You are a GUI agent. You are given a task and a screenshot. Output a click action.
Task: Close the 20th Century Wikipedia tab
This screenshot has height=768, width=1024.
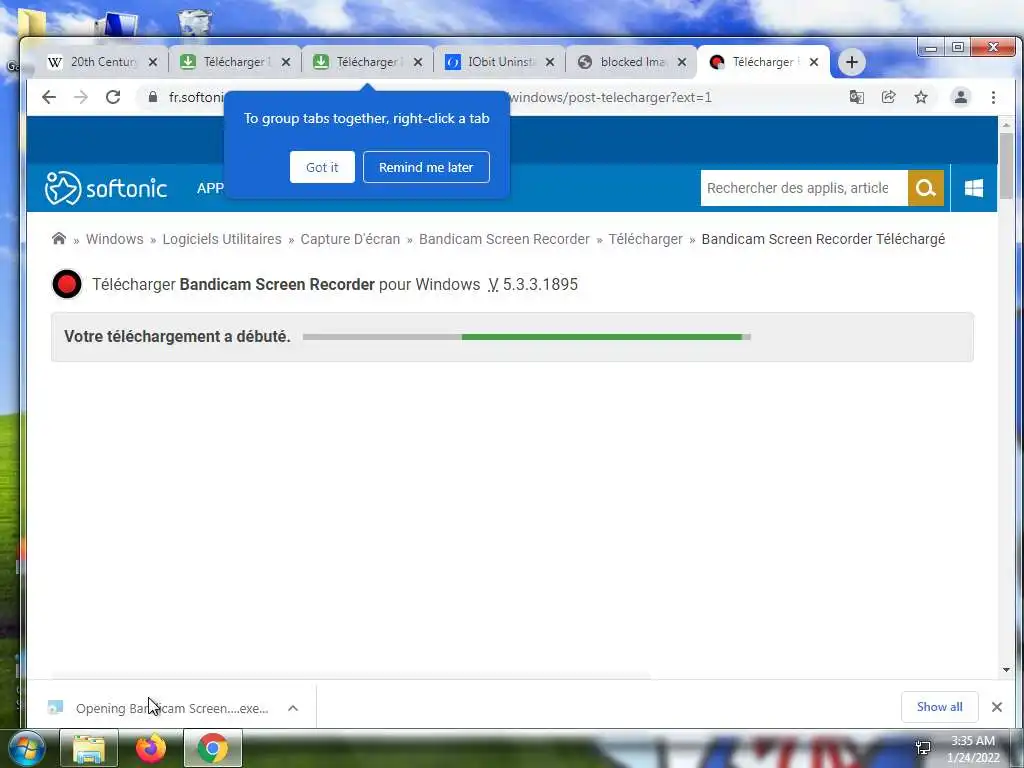click(153, 62)
